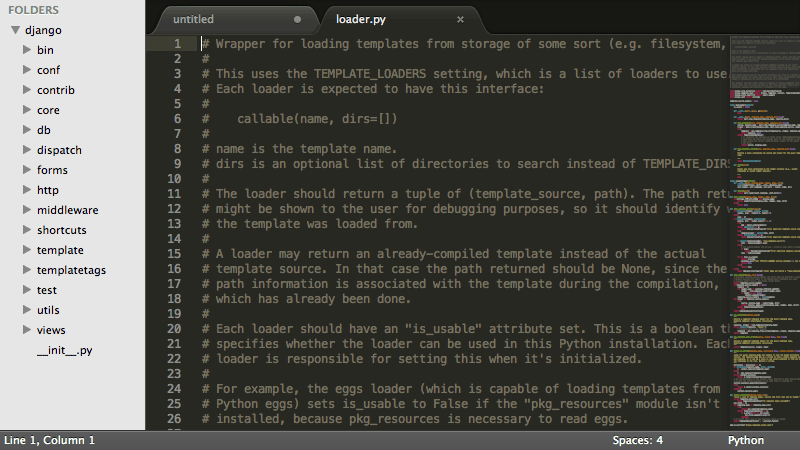Select the shortcuts folder in sidebar

point(61,230)
